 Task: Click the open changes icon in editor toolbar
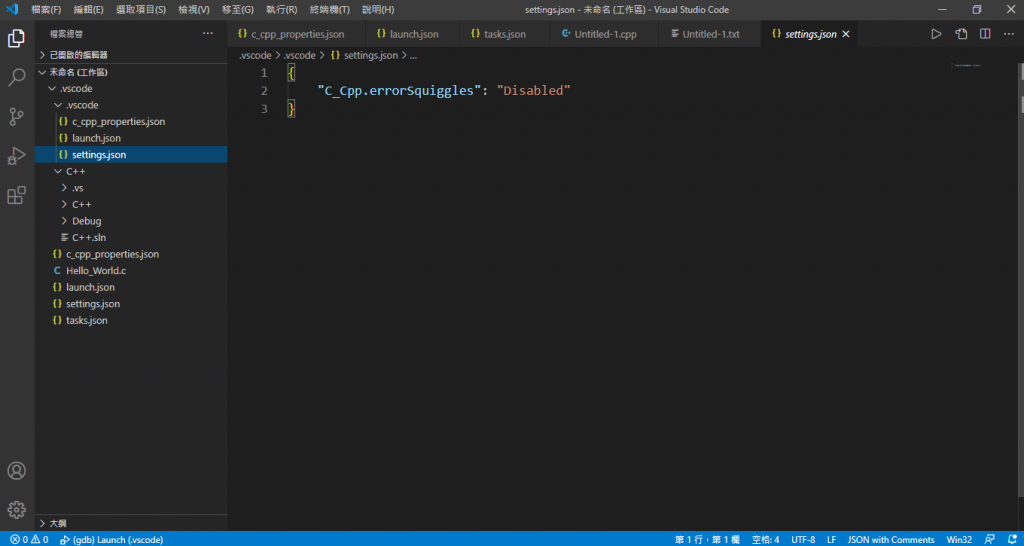(x=961, y=34)
